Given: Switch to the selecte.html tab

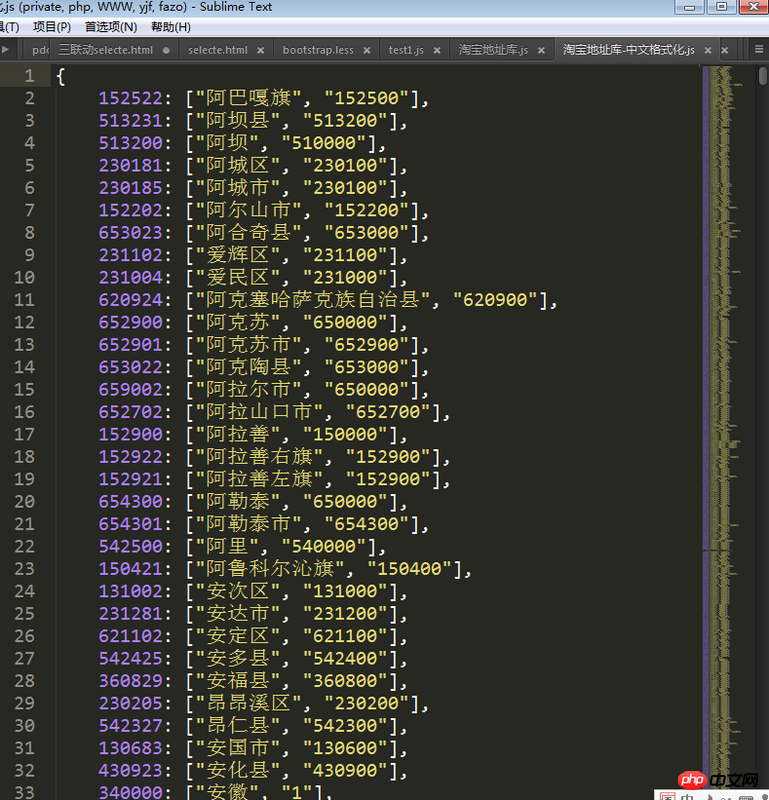Looking at the screenshot, I should [x=218, y=50].
